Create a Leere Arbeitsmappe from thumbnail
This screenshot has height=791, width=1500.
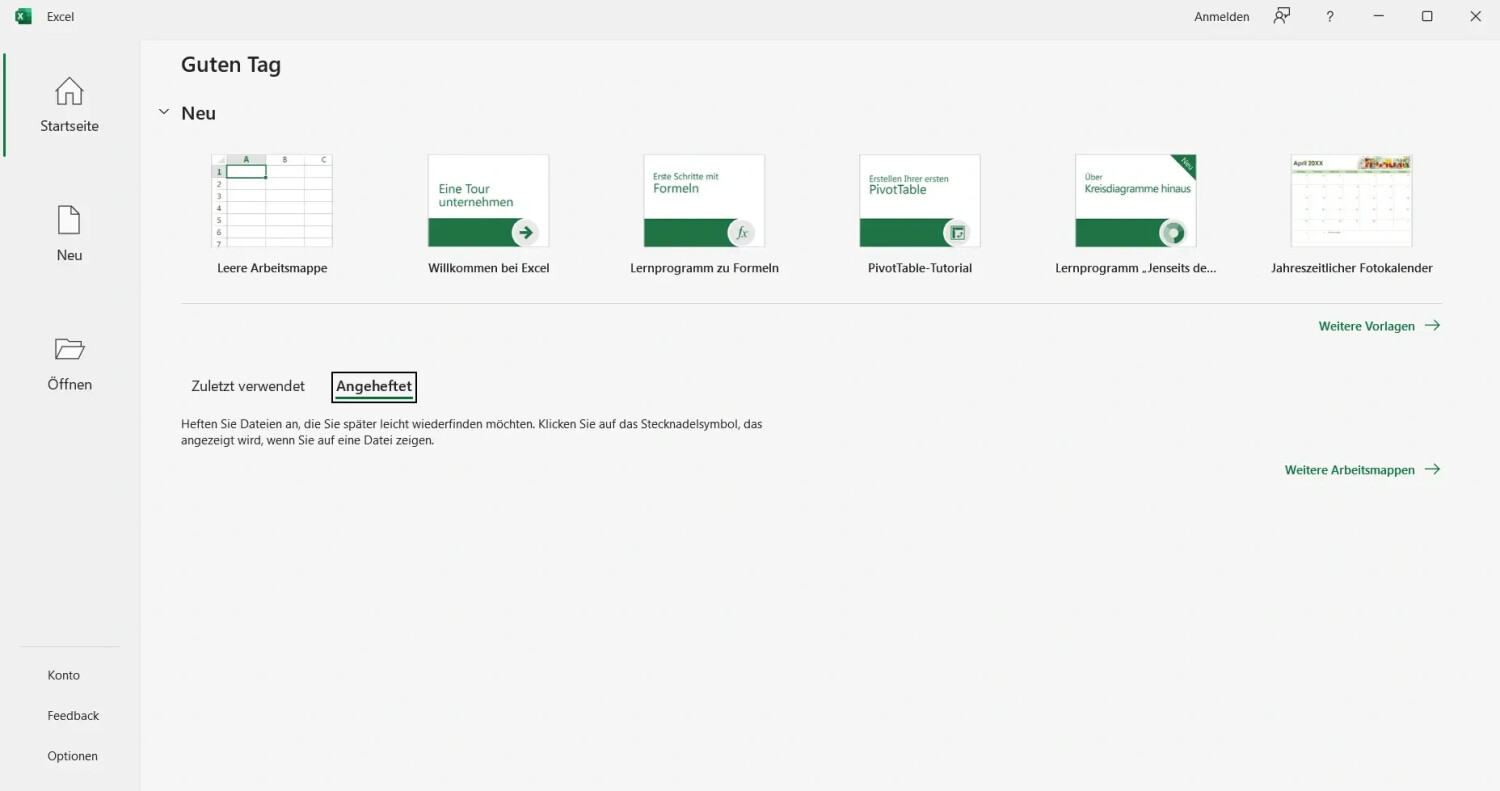point(272,201)
